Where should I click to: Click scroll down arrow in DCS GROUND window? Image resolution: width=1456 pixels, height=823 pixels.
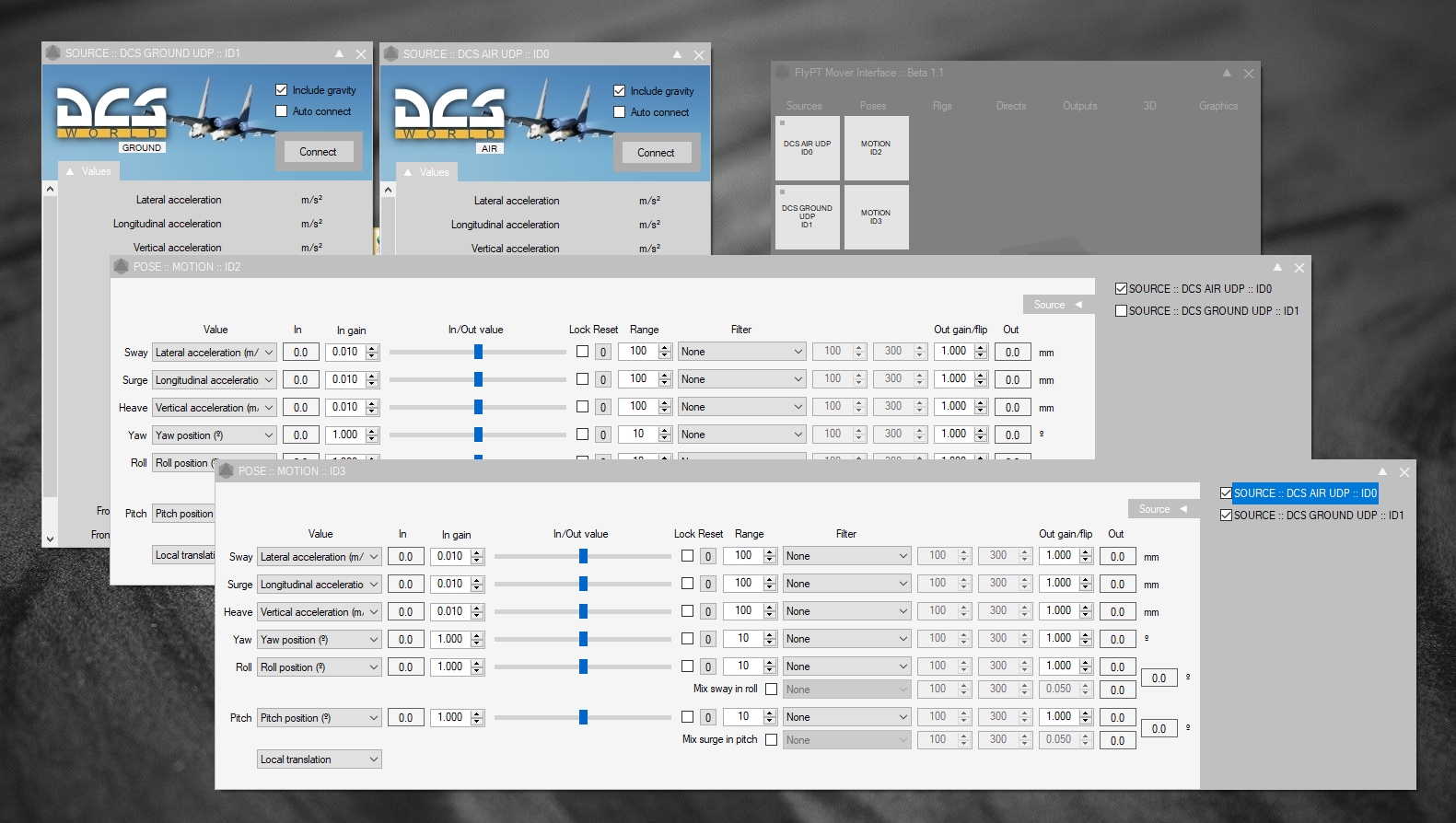pos(50,539)
